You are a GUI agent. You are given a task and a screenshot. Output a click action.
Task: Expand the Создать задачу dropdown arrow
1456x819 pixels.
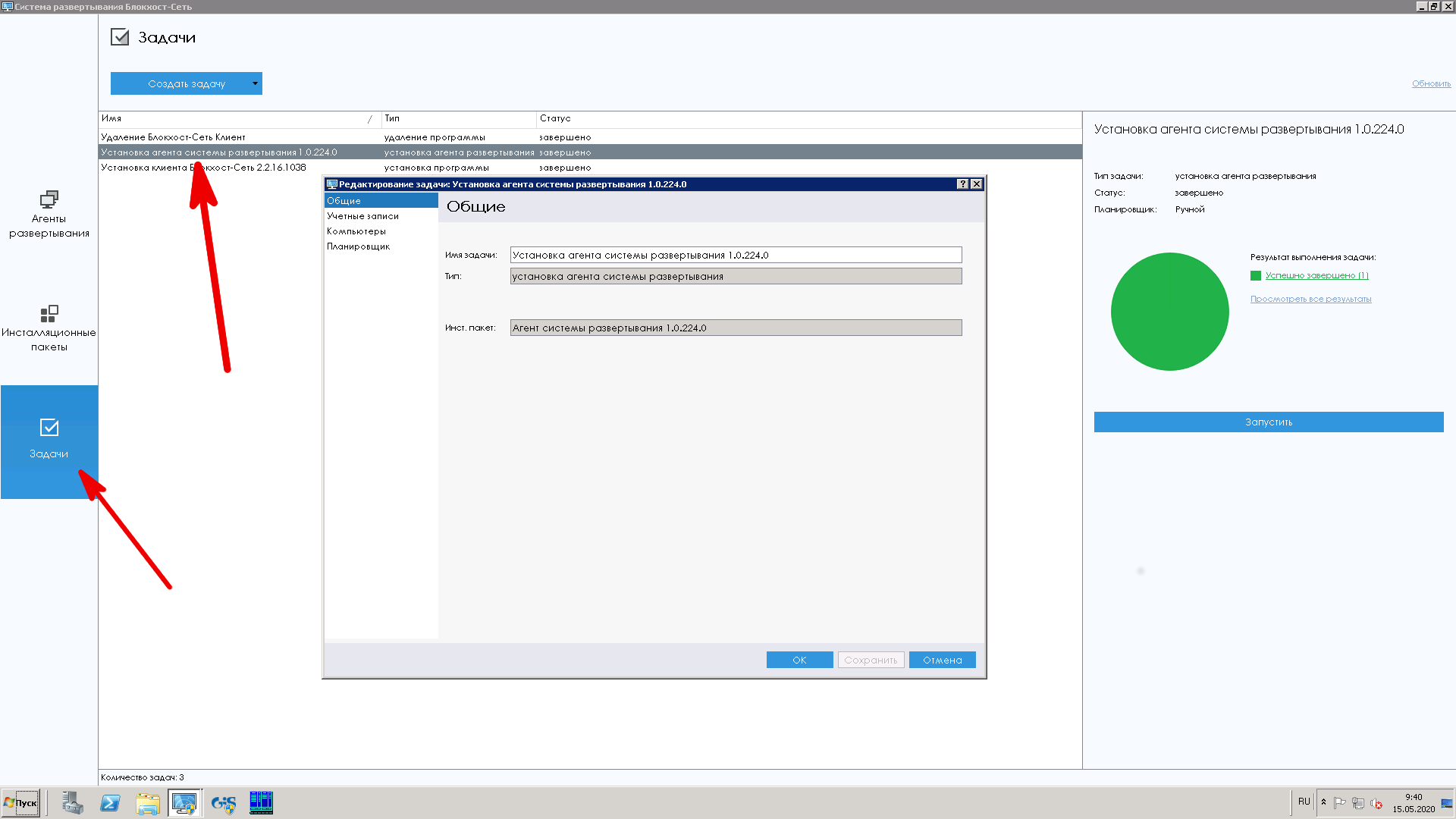pos(255,83)
